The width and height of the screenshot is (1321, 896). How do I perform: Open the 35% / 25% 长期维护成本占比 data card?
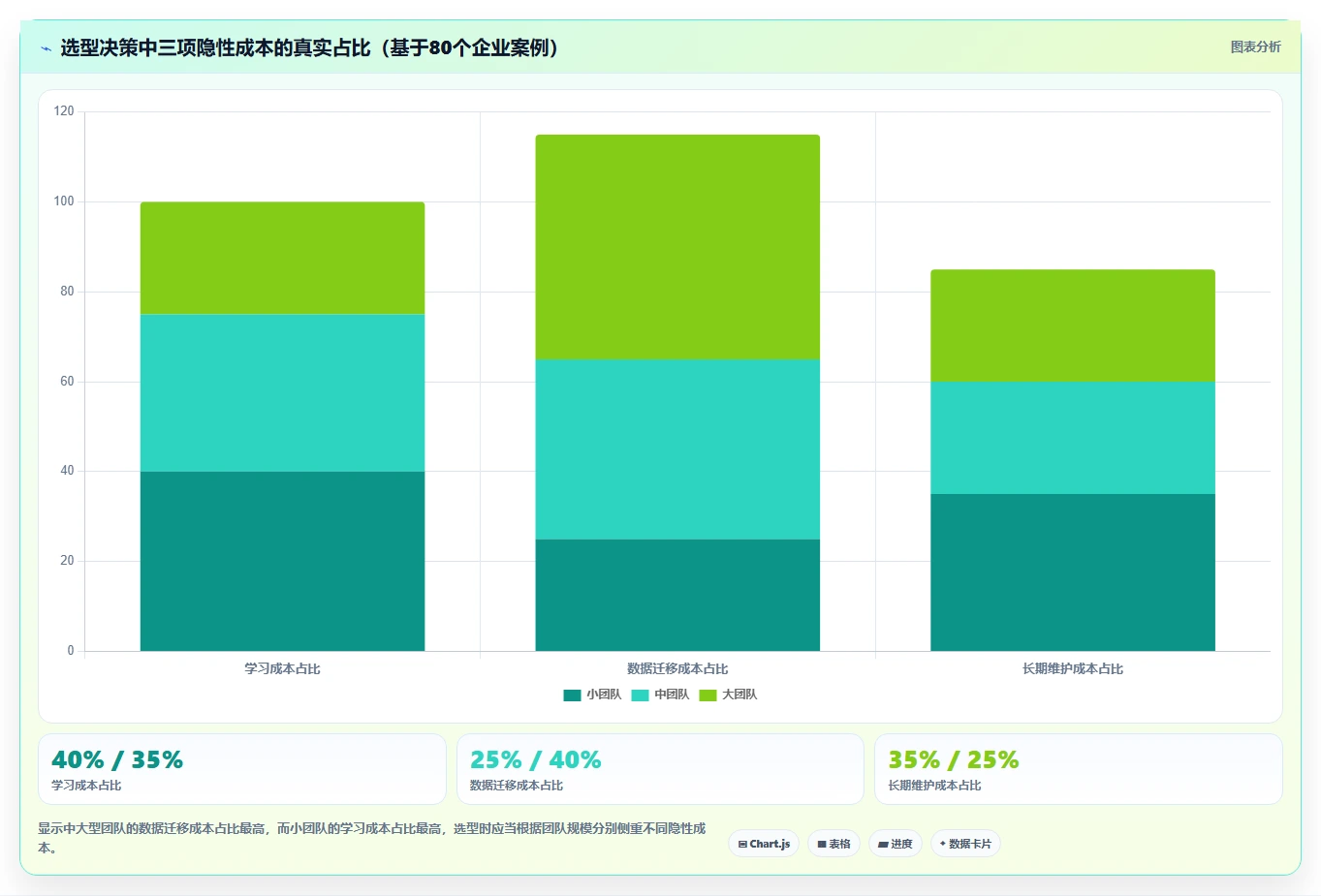coord(1079,769)
